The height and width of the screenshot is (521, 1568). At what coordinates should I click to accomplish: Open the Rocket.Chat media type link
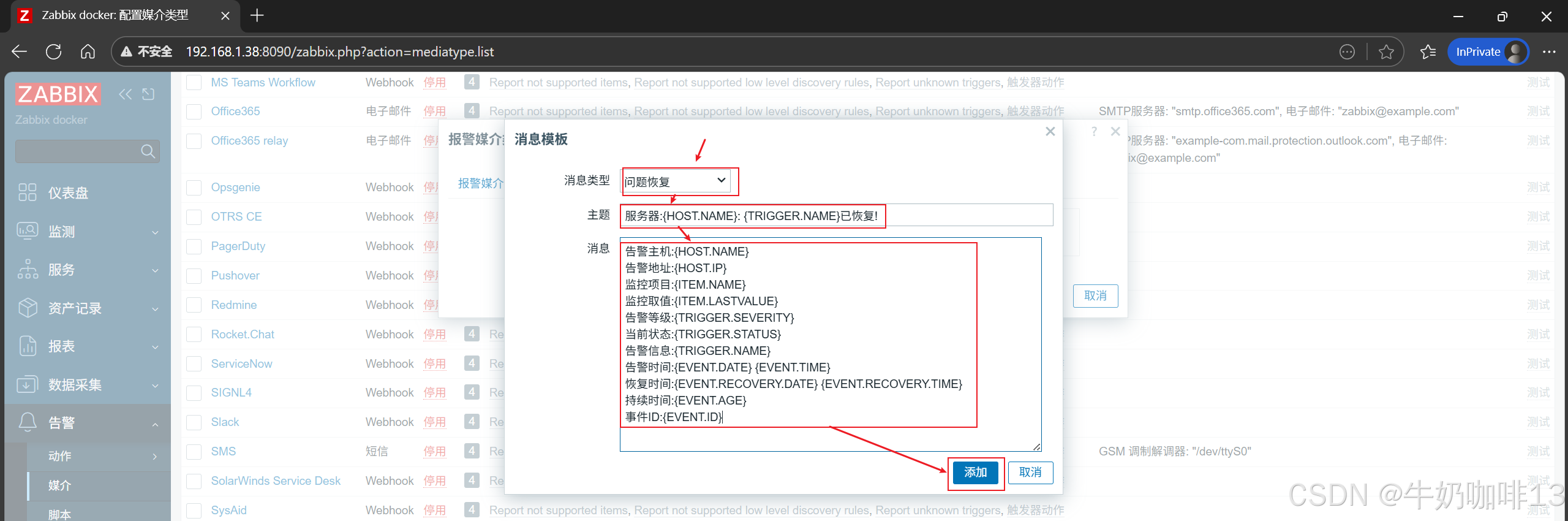243,334
